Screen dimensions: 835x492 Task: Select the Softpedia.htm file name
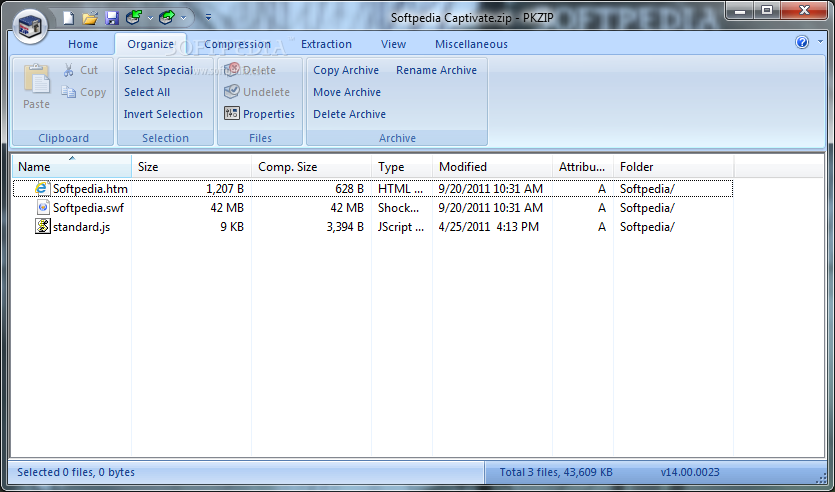[x=91, y=188]
